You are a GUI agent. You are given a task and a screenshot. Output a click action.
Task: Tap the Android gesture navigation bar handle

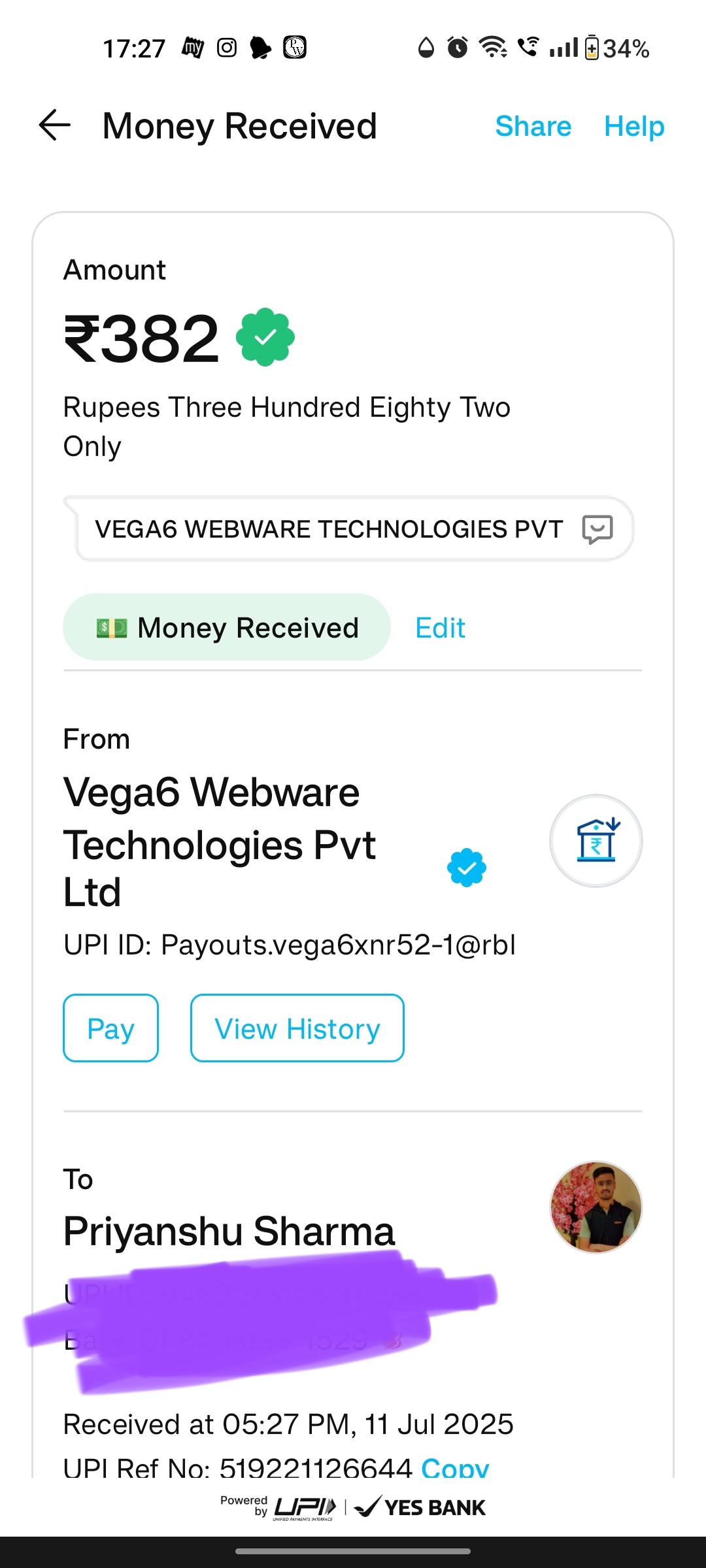click(x=353, y=1551)
